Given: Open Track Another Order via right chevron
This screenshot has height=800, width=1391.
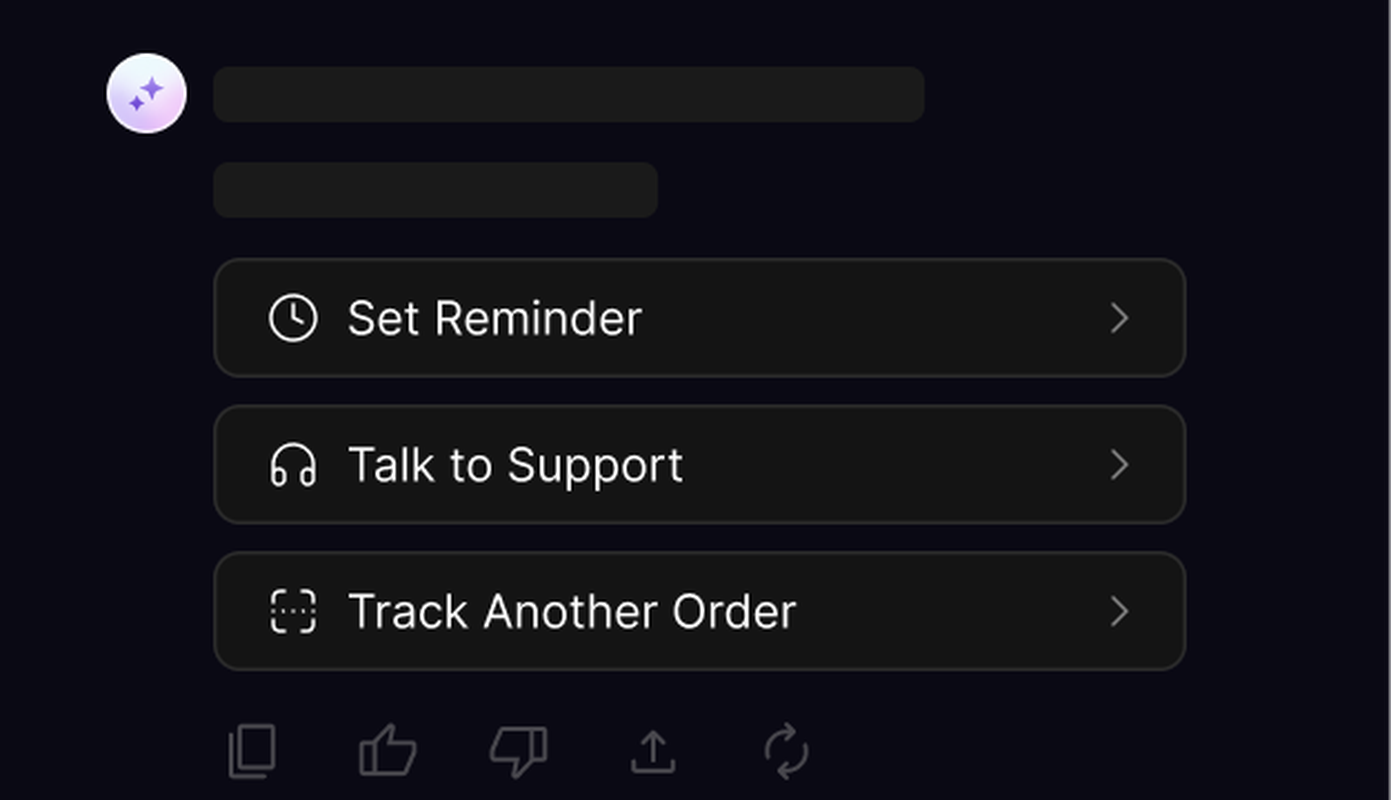Looking at the screenshot, I should click(x=1119, y=612).
